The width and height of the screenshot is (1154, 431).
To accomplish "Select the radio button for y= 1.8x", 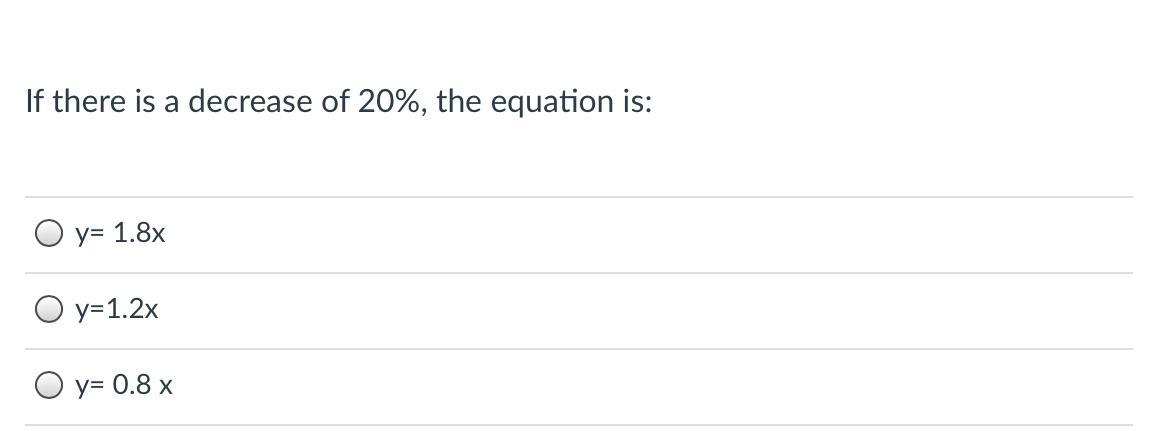I will pyautogui.click(x=48, y=234).
